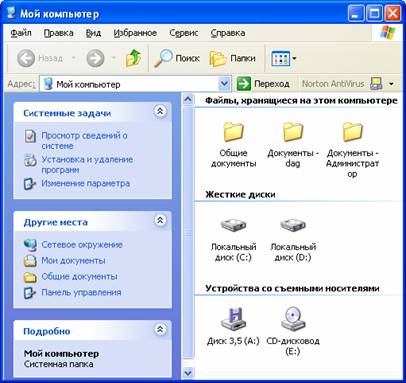Select the Диск 3,5 (A:) floppy drive
The width and height of the screenshot is (406, 383).
point(233,326)
